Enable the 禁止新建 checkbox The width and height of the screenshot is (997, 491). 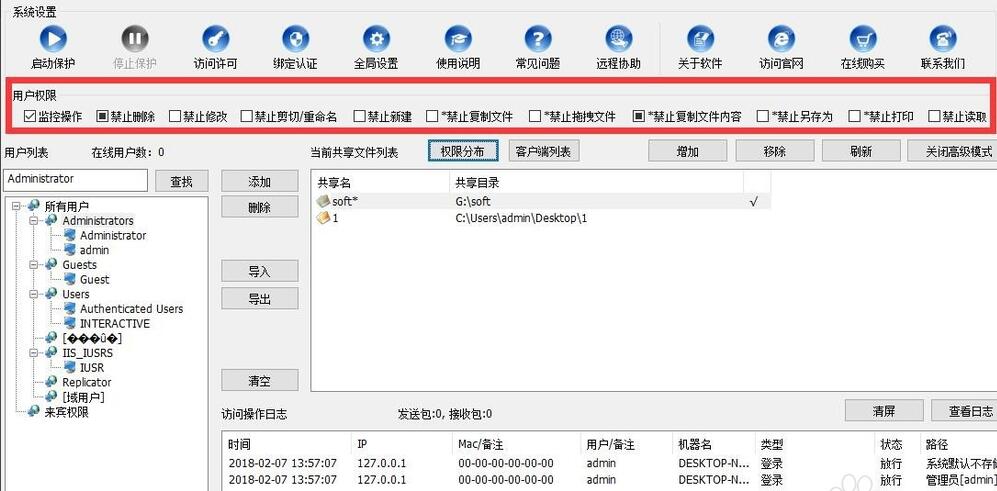pos(359,116)
